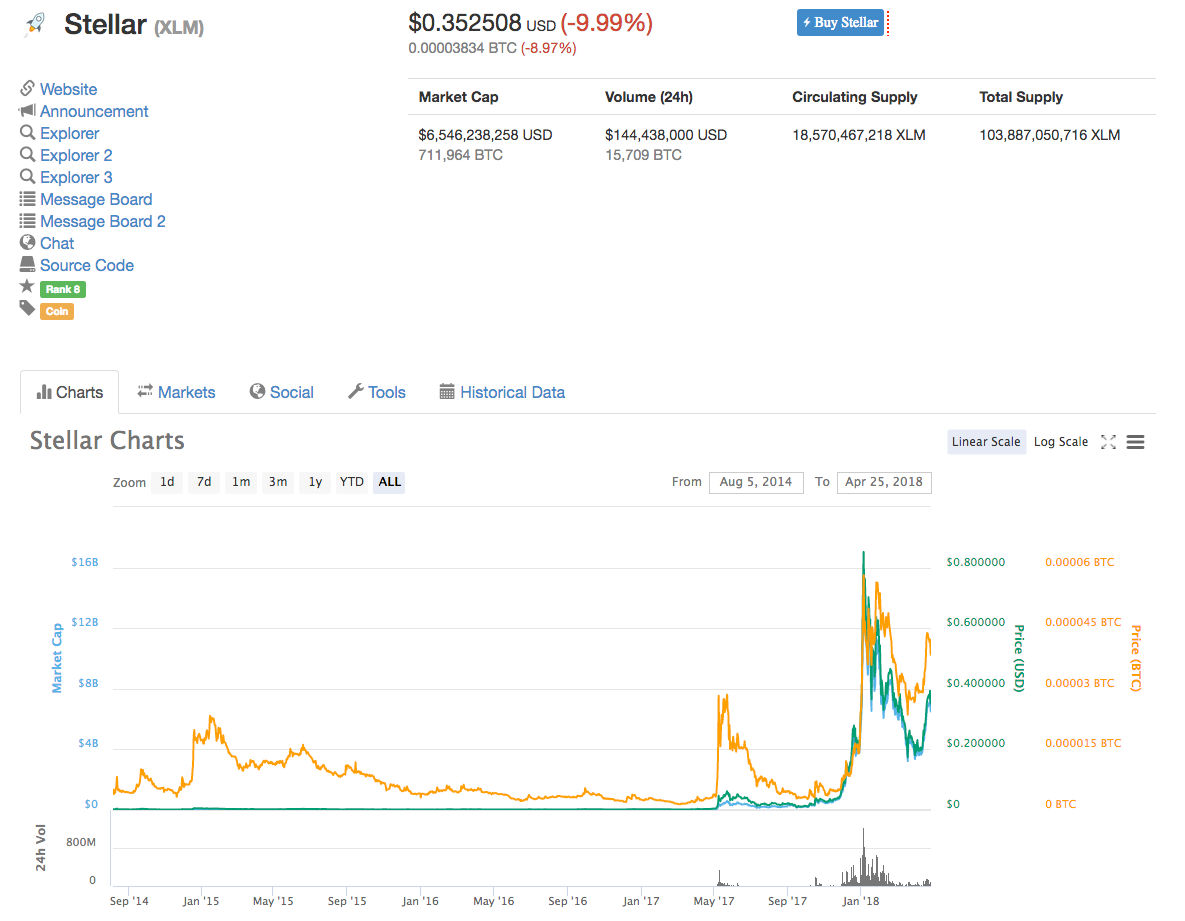
Task: Open the chart fullscreen icon
Action: (x=1108, y=442)
